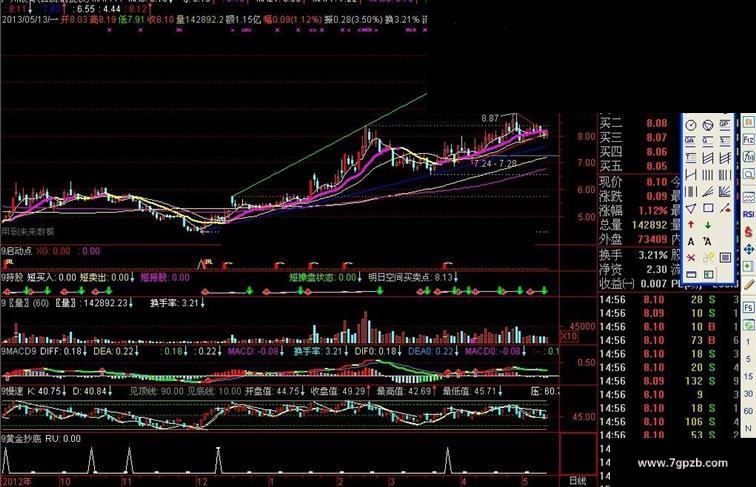Select the circle-with-chord drawing tool
This screenshot has width=756, height=487.
pyautogui.click(x=708, y=125)
